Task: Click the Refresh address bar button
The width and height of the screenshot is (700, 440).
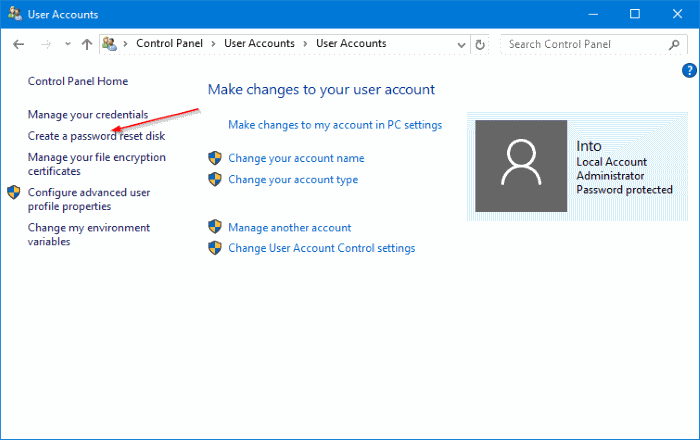Action: point(481,44)
